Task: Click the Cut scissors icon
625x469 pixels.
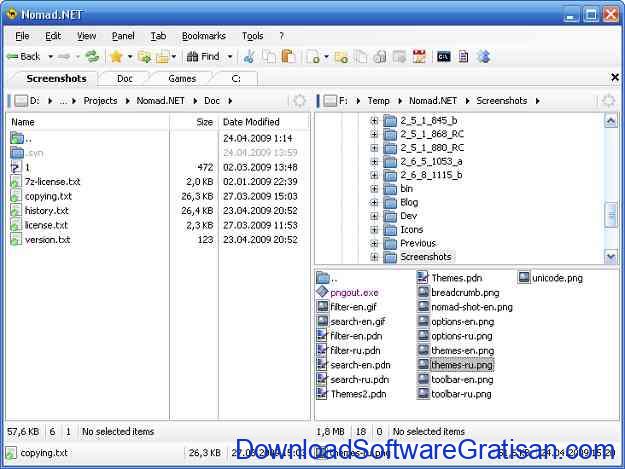Action: [x=250, y=57]
